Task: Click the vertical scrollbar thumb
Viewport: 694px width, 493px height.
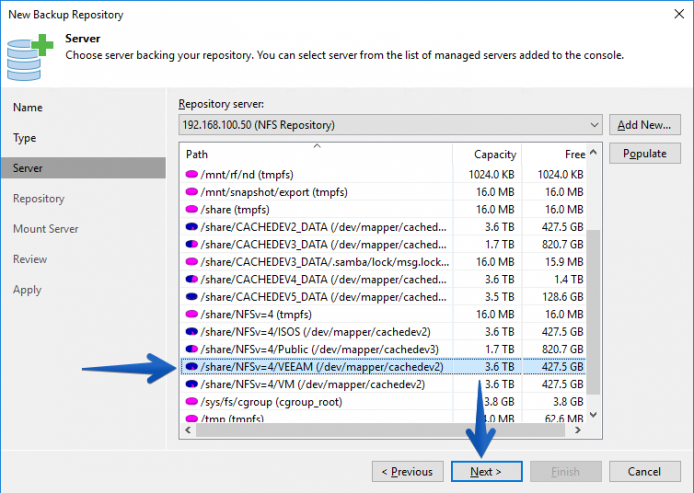Action: (x=594, y=312)
